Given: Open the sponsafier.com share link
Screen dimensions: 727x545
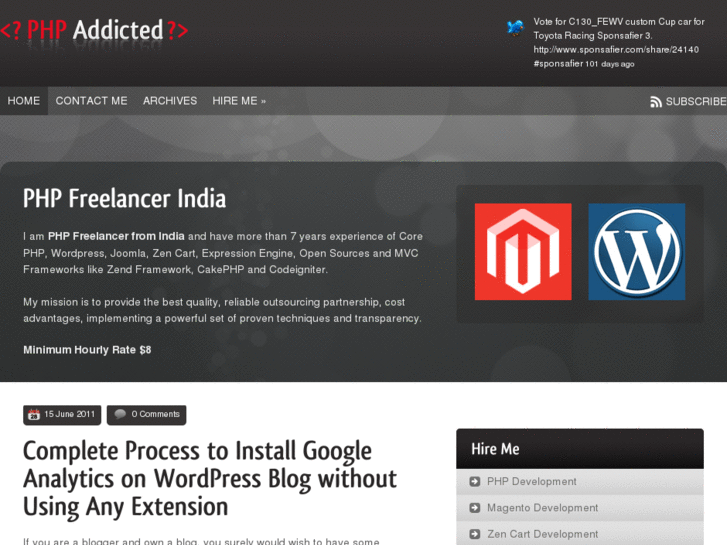Looking at the screenshot, I should pyautogui.click(x=616, y=50).
